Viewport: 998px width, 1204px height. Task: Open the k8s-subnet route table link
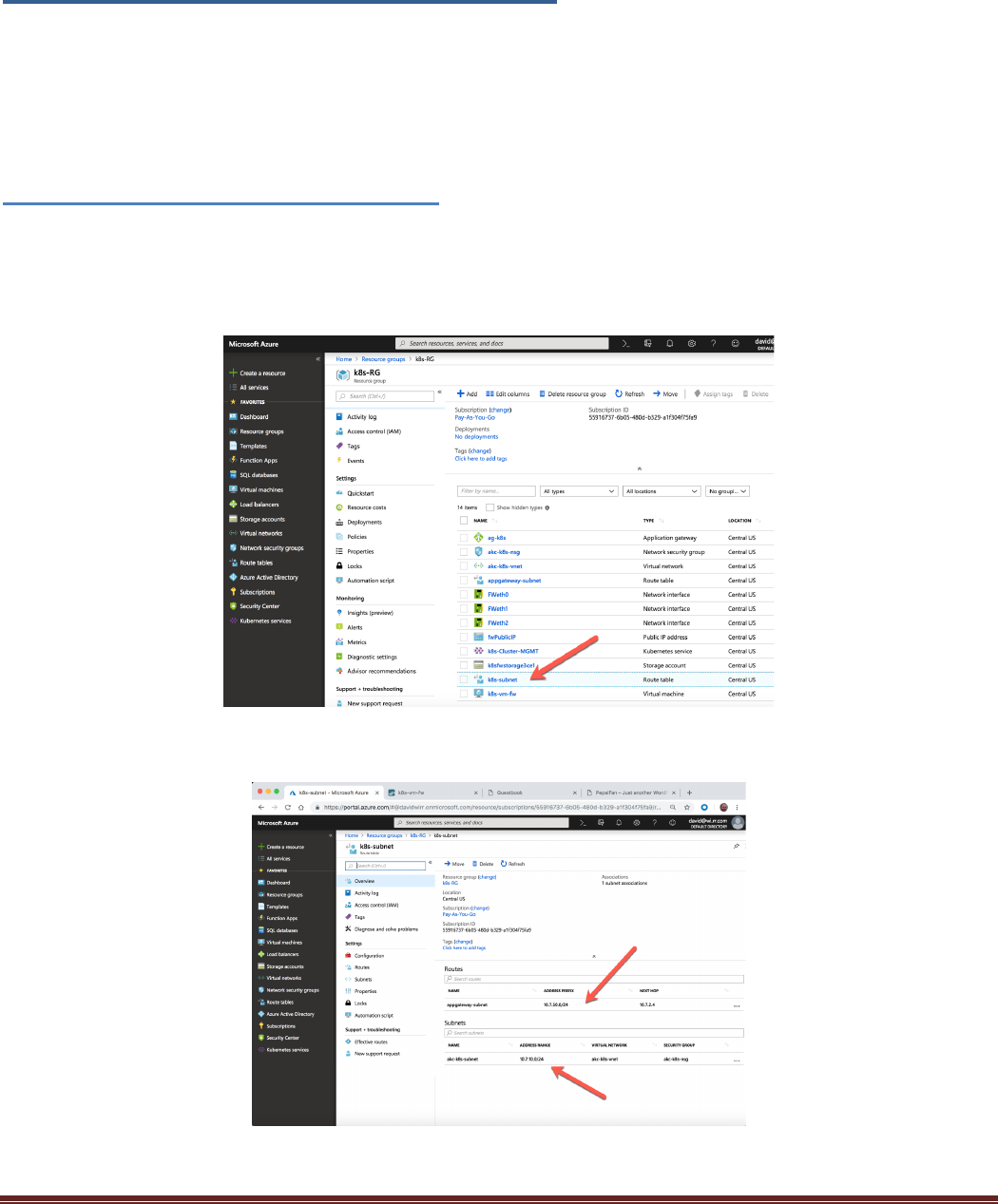point(503,680)
